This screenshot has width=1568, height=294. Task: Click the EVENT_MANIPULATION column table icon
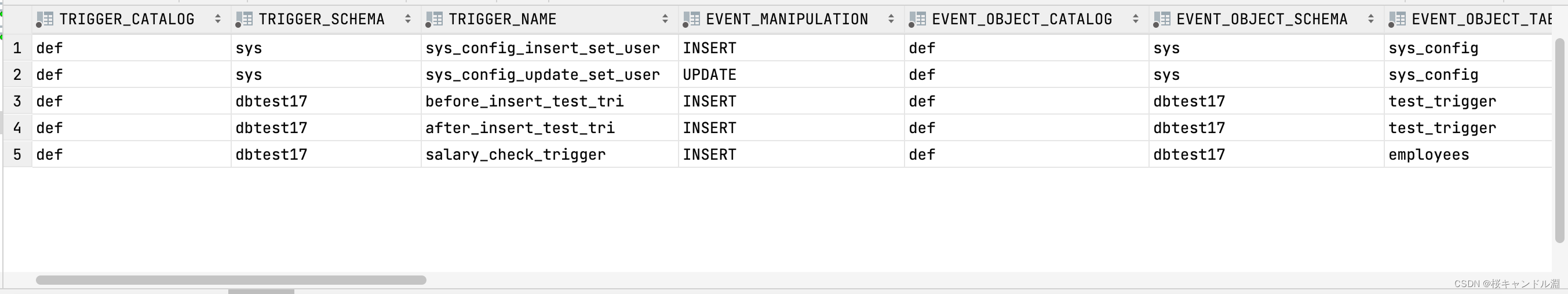coord(691,20)
